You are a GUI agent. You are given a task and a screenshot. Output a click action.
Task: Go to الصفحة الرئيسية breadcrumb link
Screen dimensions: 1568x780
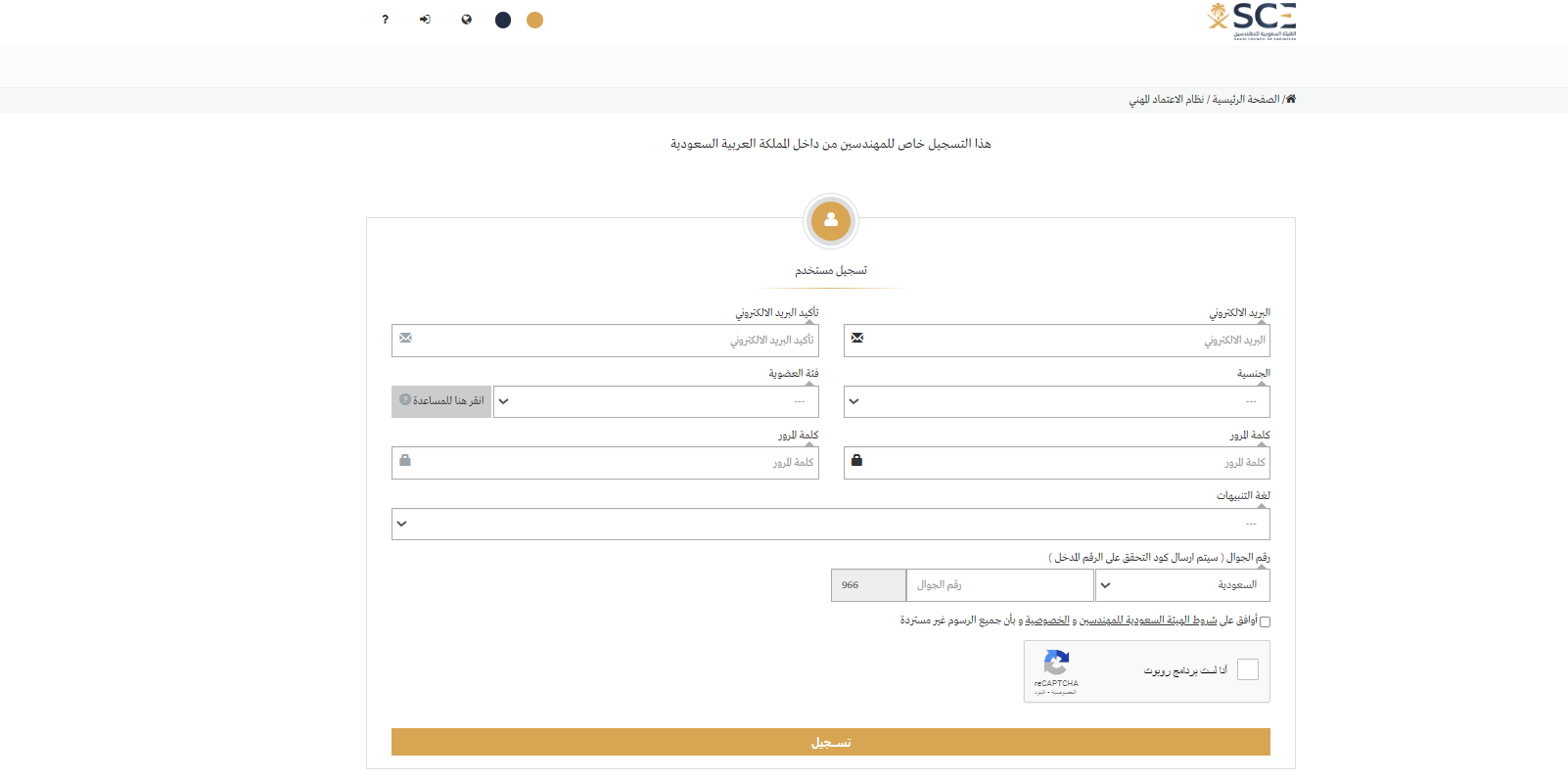[1246, 100]
